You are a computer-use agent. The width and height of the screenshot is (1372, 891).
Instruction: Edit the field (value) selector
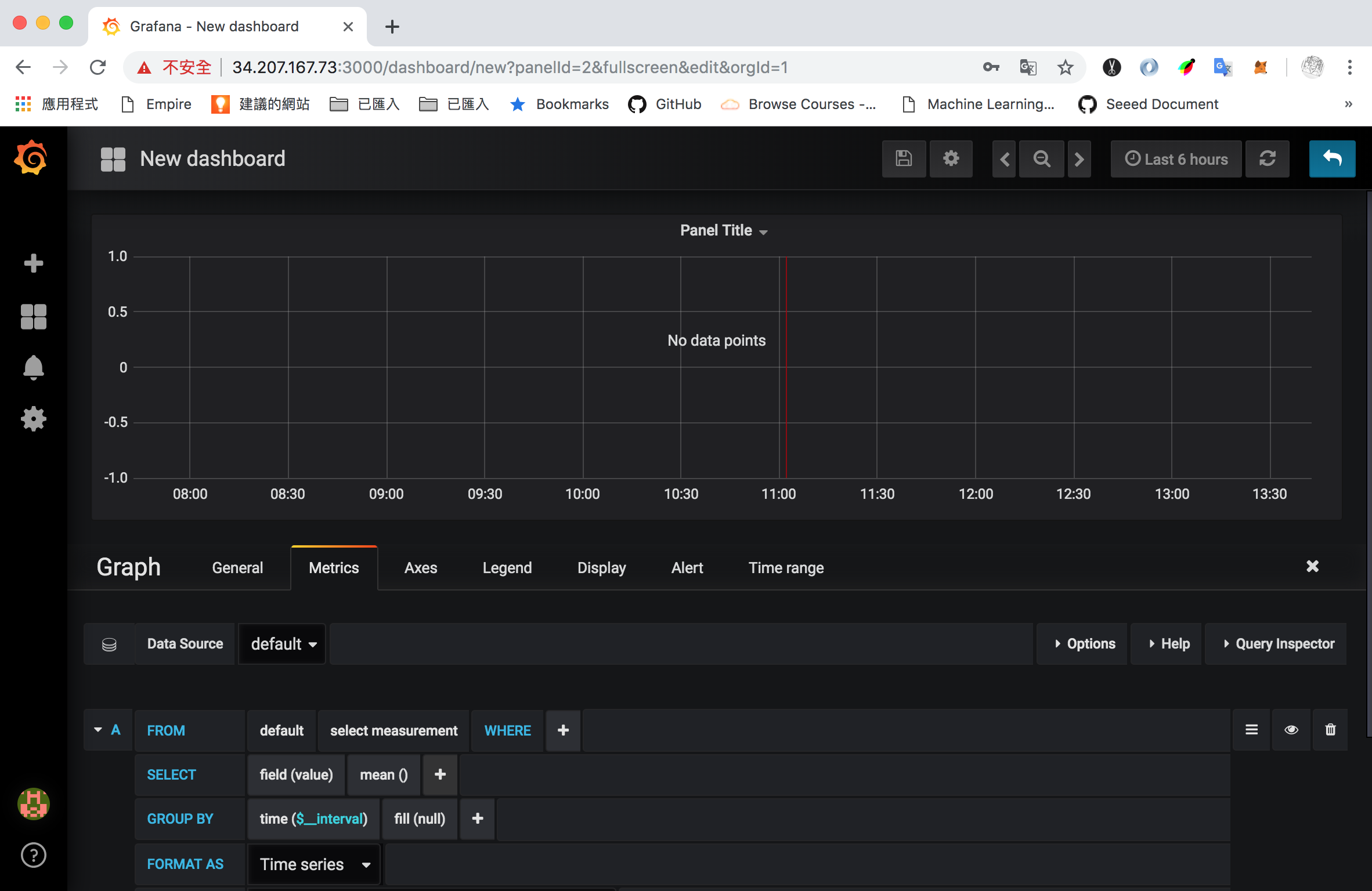[296, 774]
